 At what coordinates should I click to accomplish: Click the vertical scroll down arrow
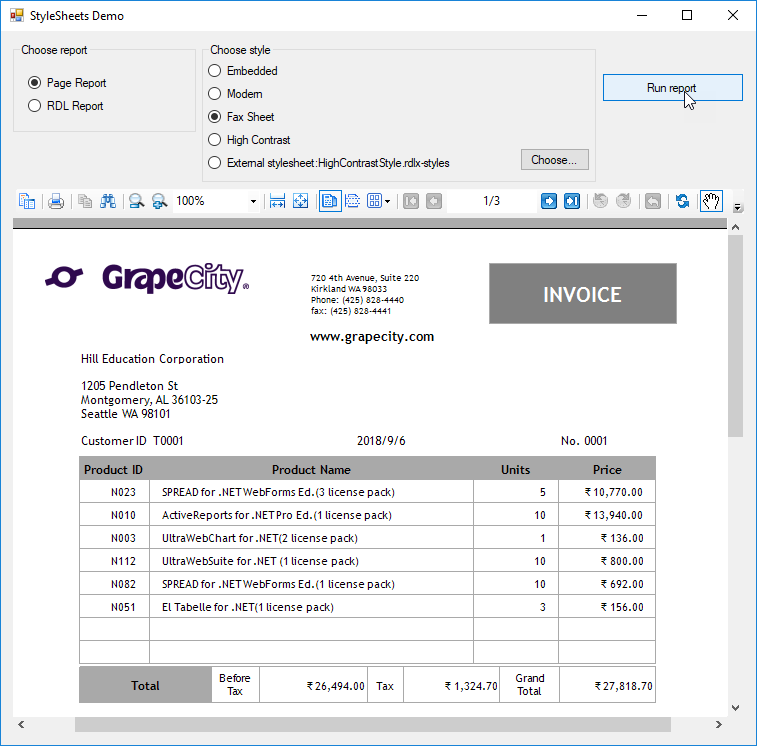[x=735, y=708]
